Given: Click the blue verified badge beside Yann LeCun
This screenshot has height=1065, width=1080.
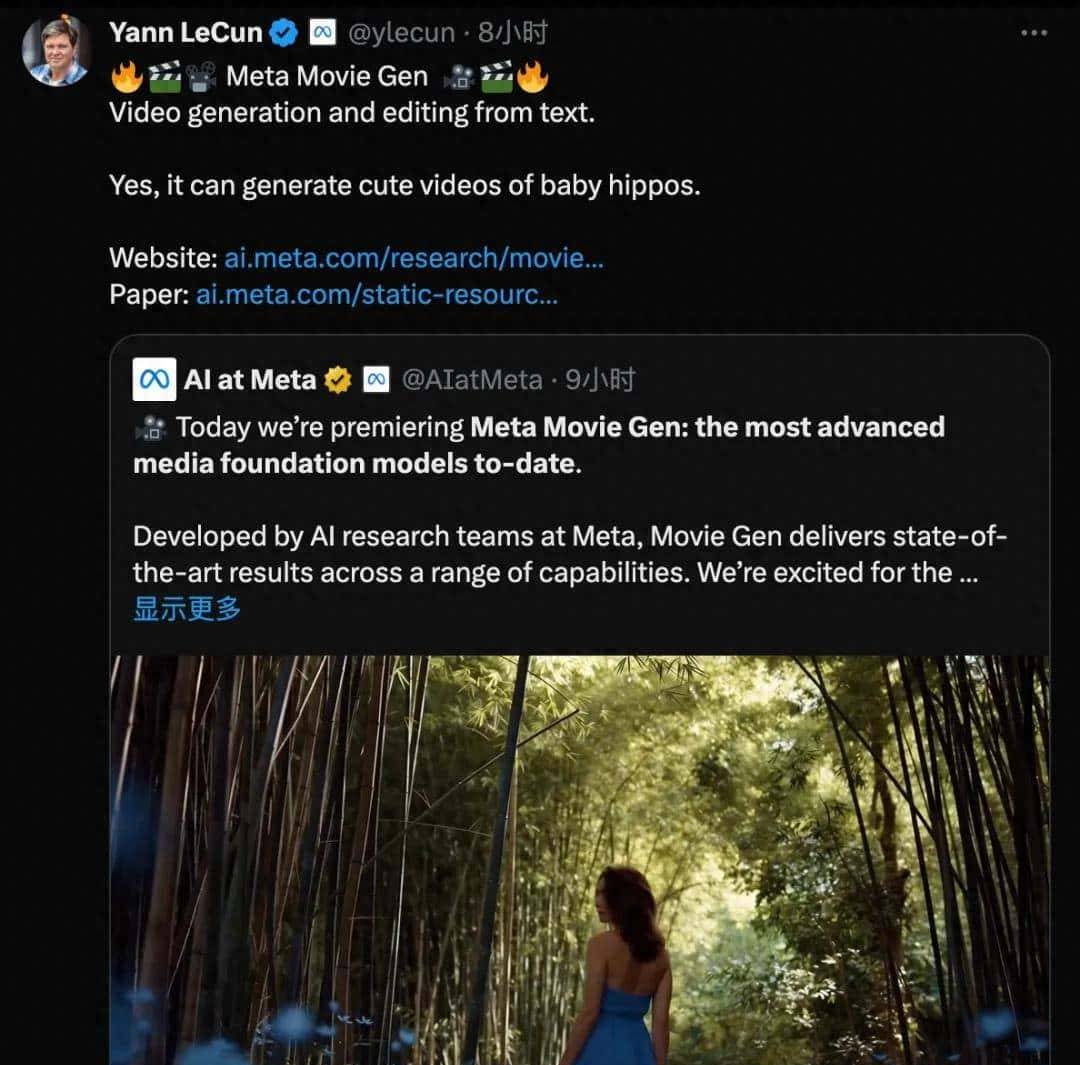Looking at the screenshot, I should click(285, 33).
